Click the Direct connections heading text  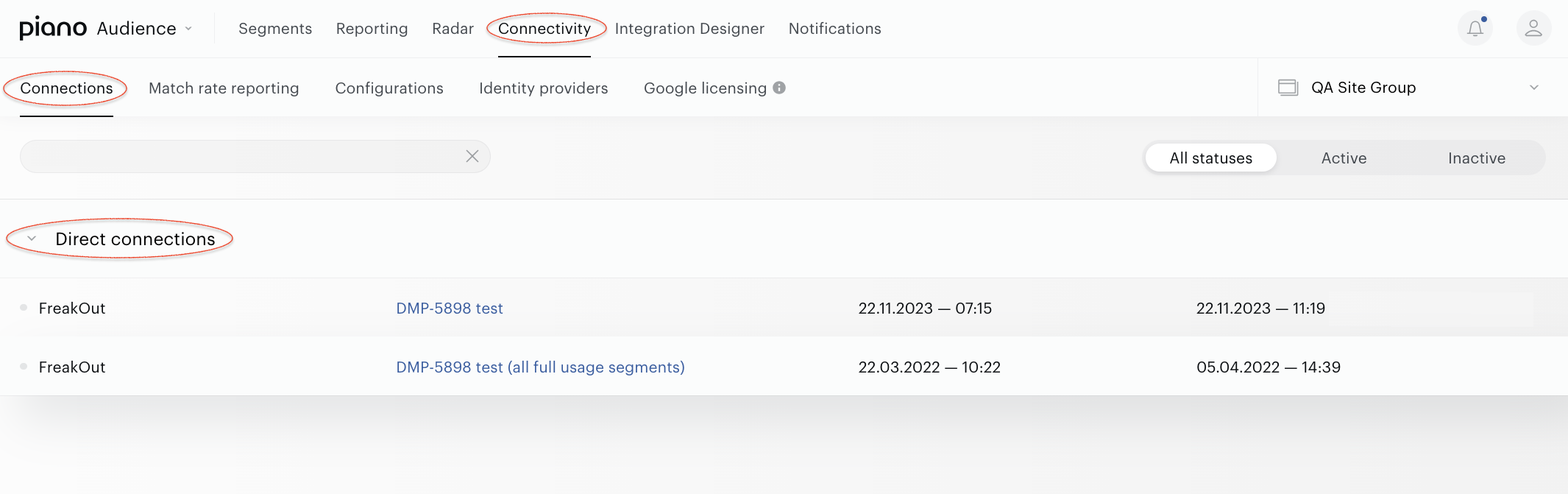coord(135,239)
